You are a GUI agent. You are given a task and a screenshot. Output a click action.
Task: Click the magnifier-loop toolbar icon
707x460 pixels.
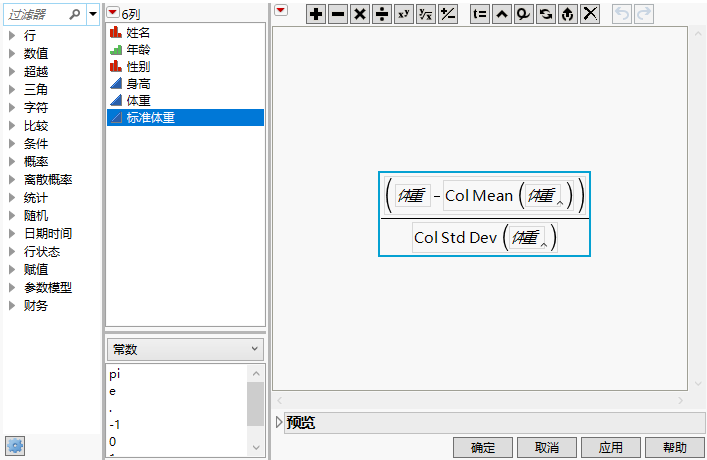[523, 14]
